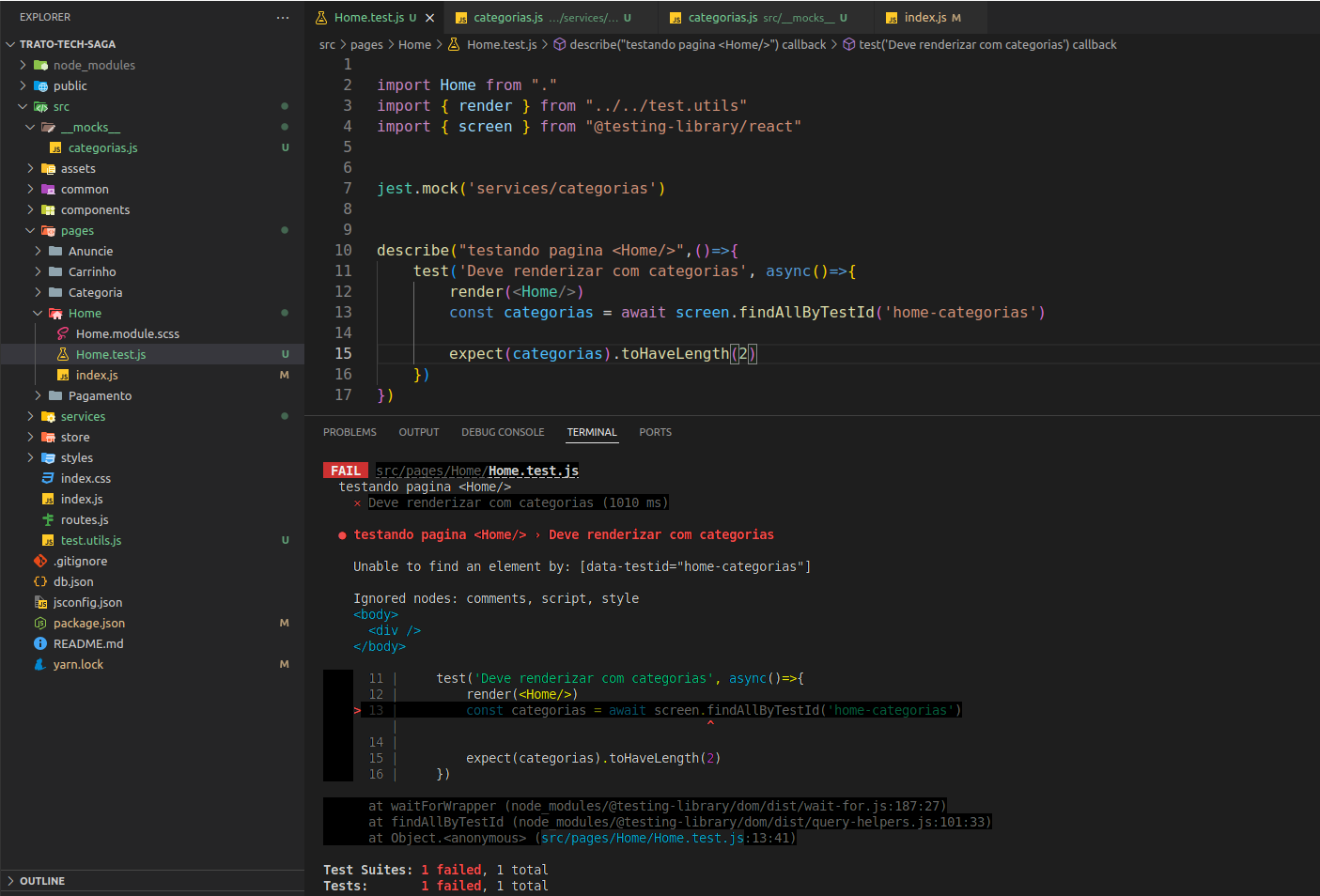Expand the Anuncie folder

[38, 251]
